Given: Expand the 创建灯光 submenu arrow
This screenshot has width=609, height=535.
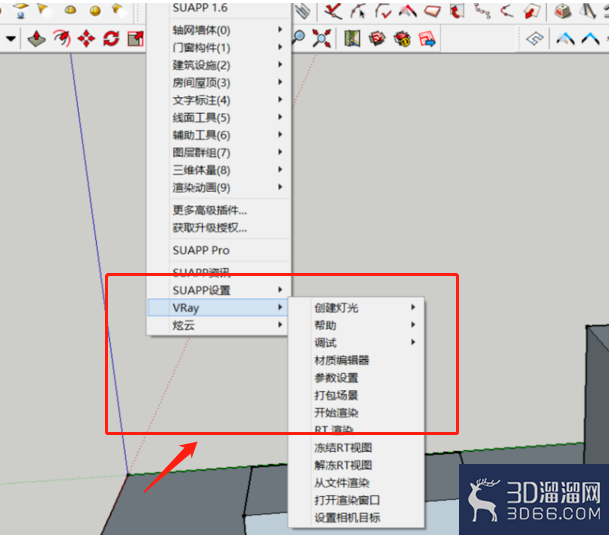Looking at the screenshot, I should 413,307.
